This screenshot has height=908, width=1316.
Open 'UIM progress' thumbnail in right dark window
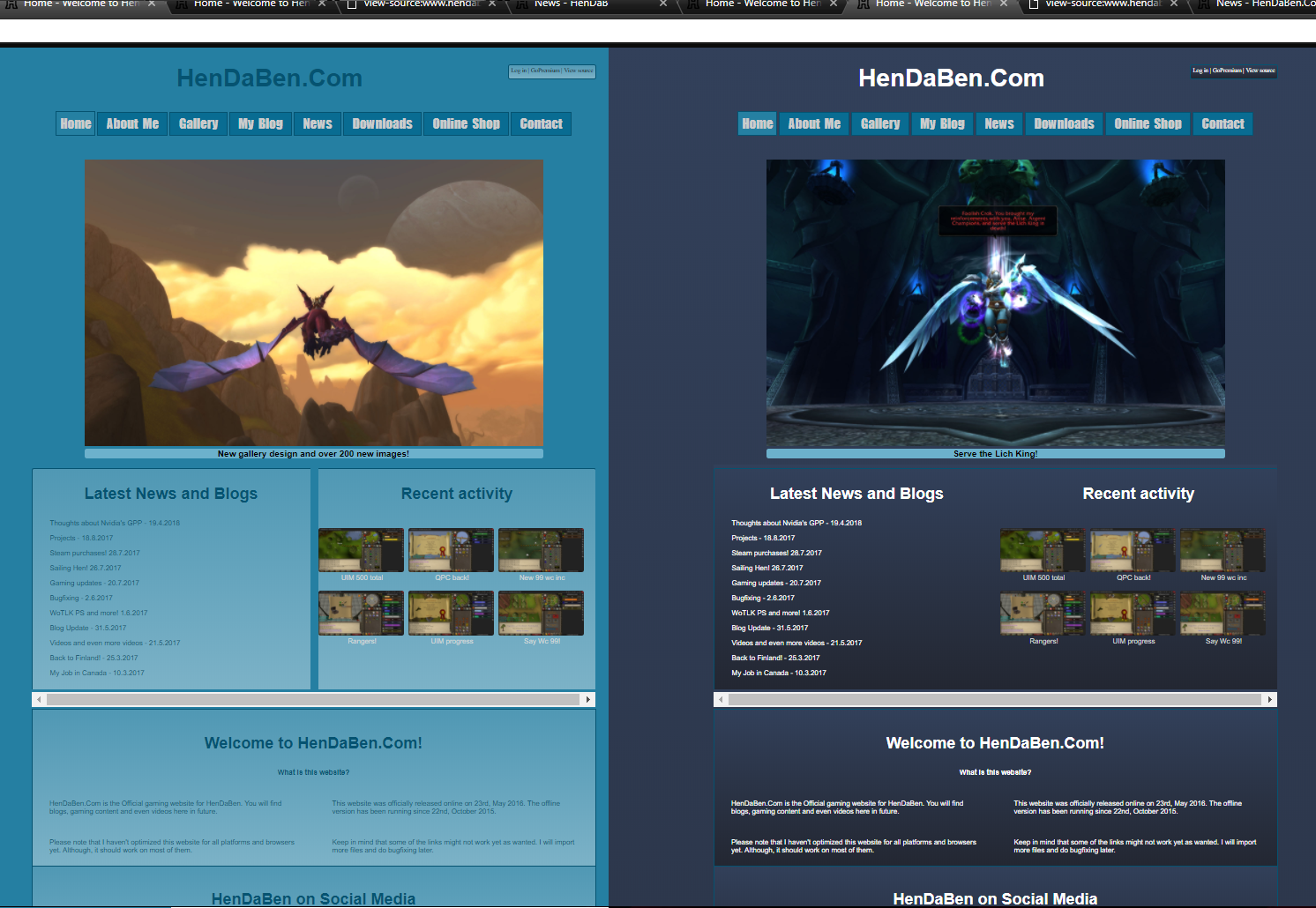(1133, 614)
